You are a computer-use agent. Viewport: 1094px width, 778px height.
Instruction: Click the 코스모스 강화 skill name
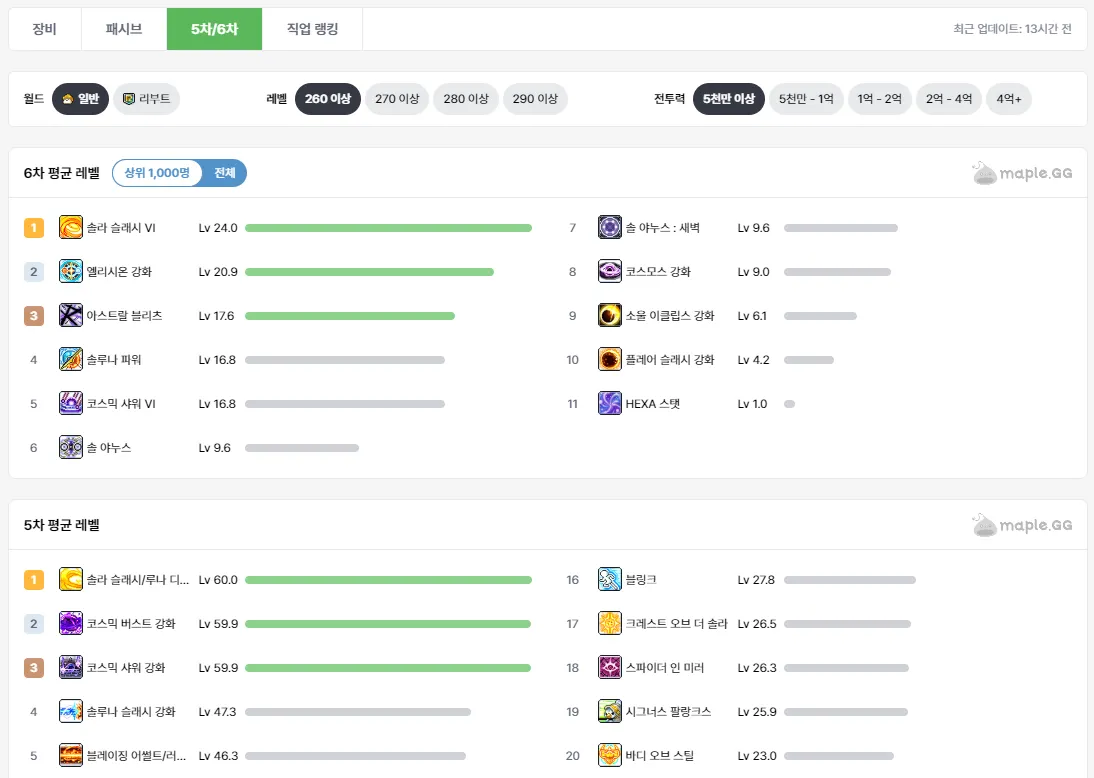point(658,271)
